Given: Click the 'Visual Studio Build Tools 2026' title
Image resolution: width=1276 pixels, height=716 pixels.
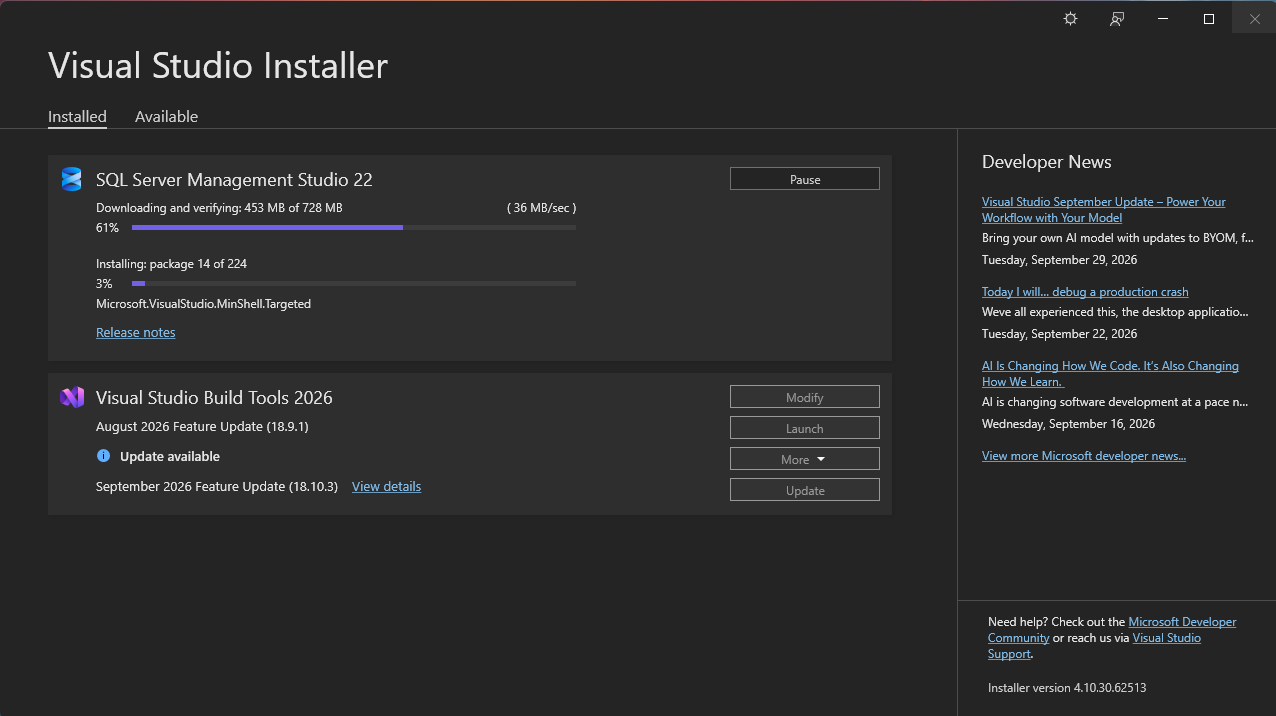Looking at the screenshot, I should [214, 398].
